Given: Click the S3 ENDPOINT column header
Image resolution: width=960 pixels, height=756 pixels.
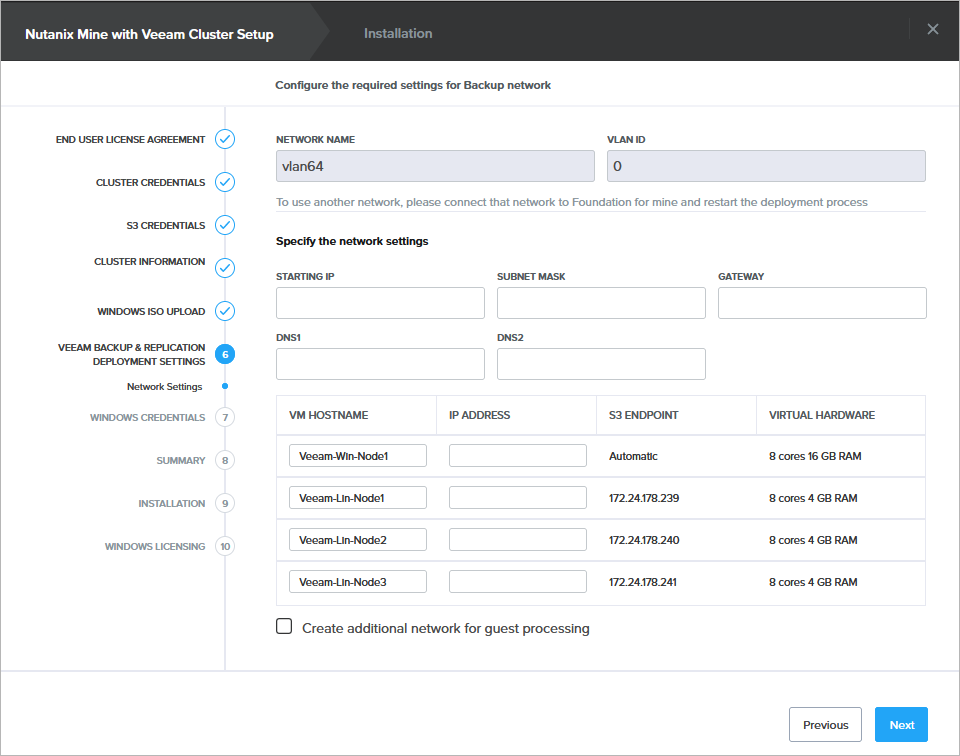Looking at the screenshot, I should pos(643,415).
